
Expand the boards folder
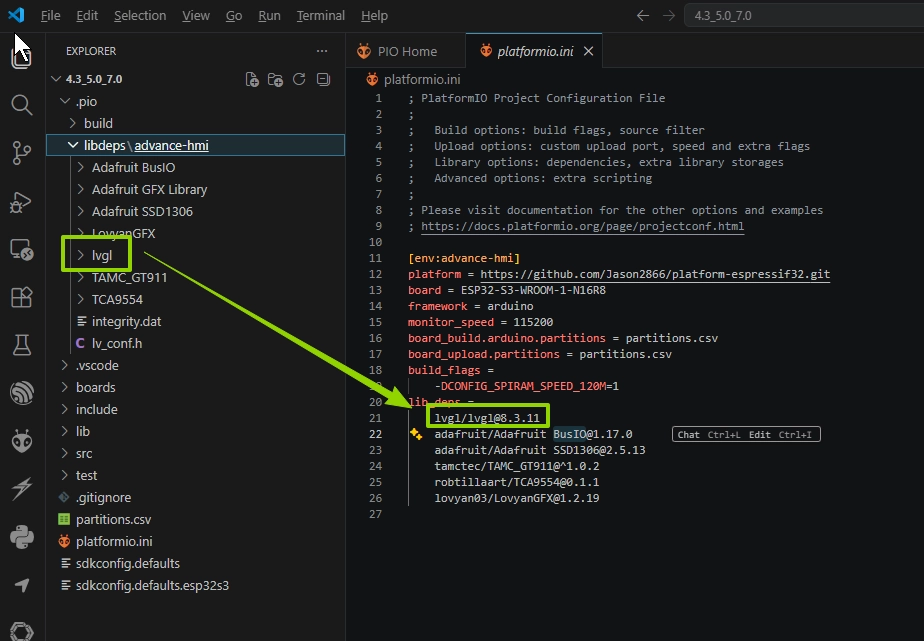[x=194, y=387]
